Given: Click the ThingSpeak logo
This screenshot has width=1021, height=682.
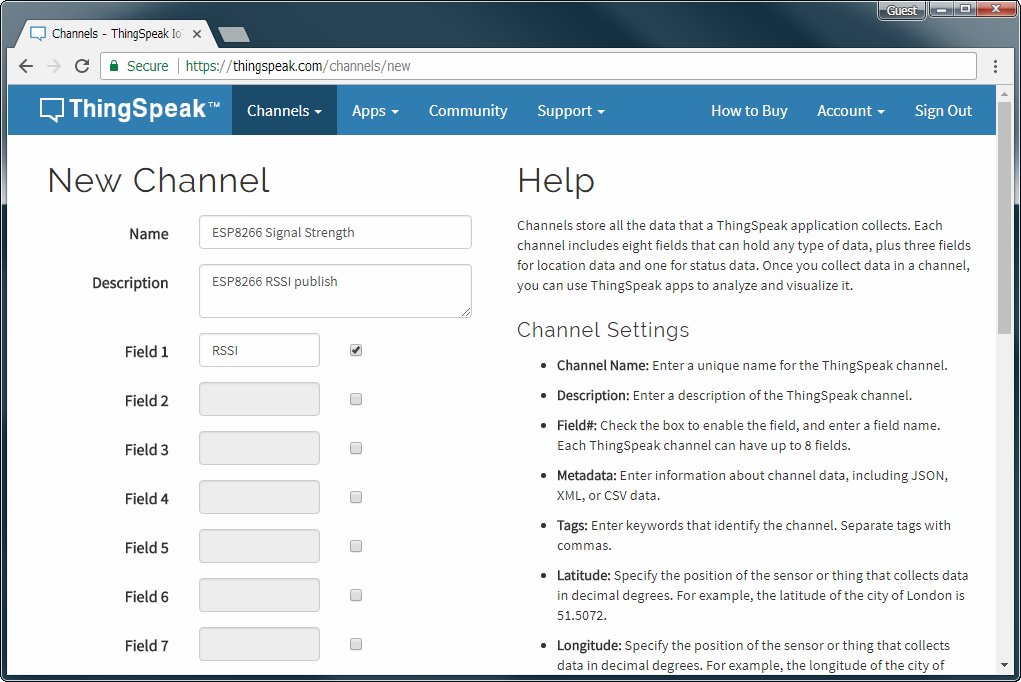Looking at the screenshot, I should 130,109.
